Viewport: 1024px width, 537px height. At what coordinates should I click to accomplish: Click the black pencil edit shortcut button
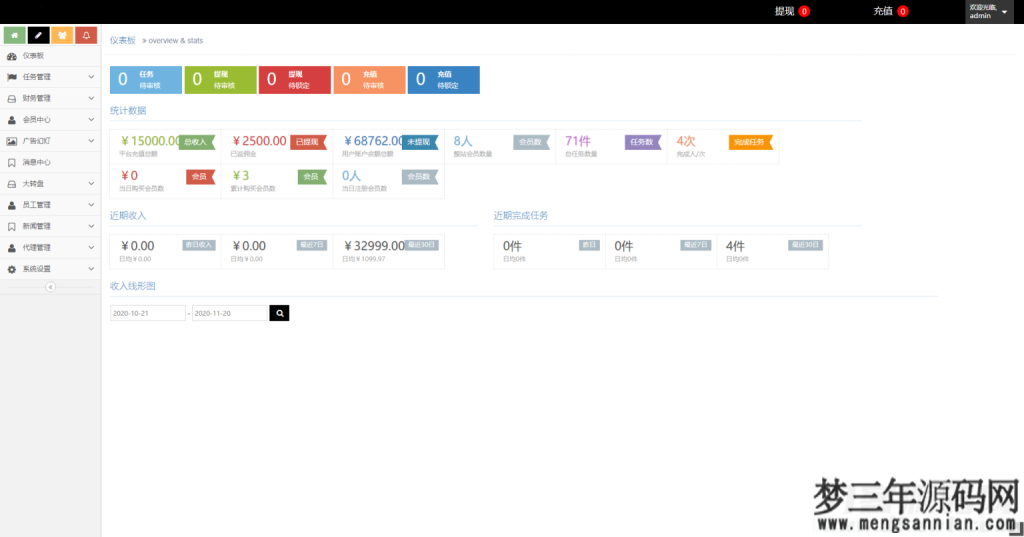[39, 35]
